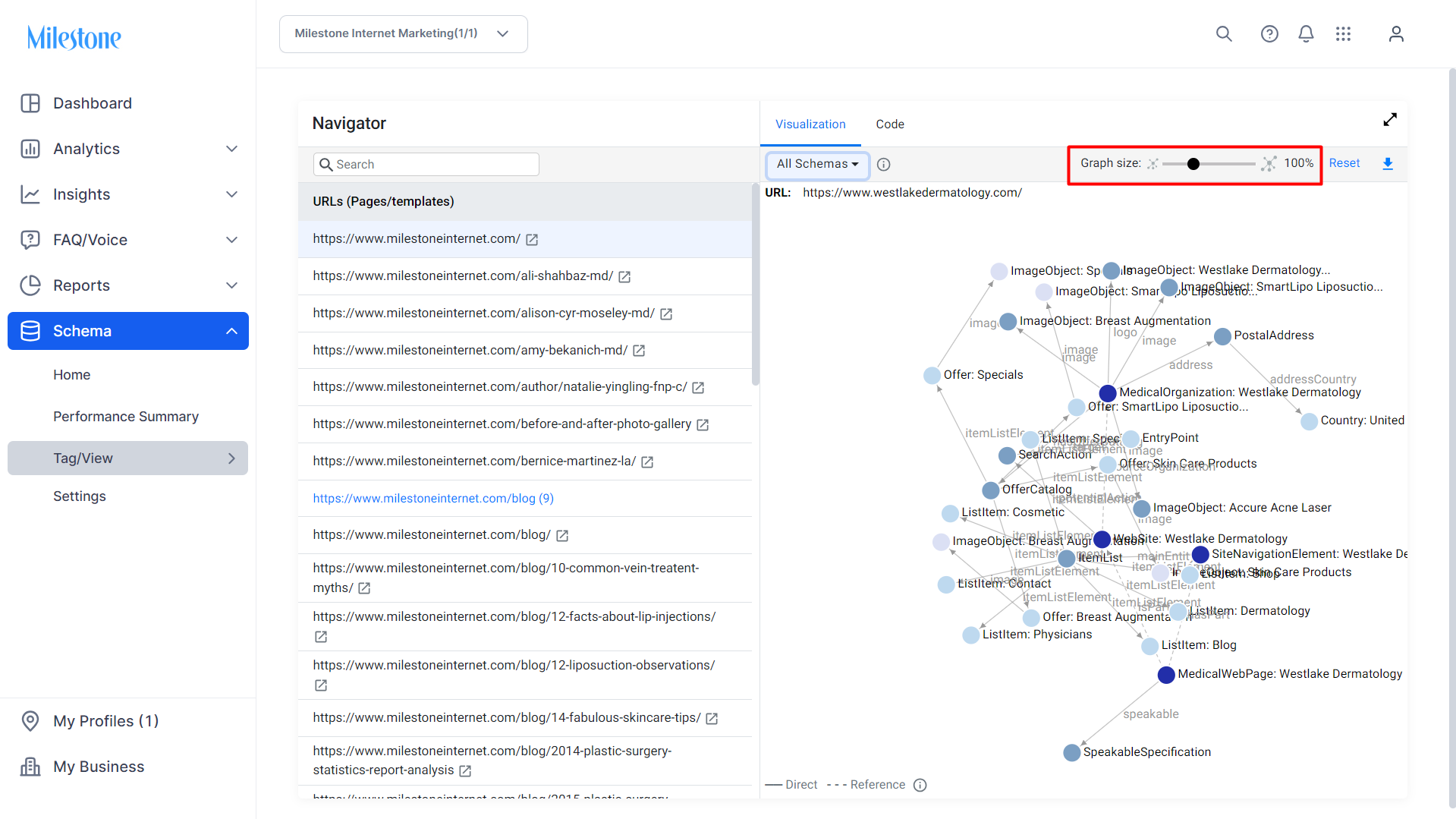
Task: Click the MedicalOrganization: Westlake Dermatology node
Action: click(x=1108, y=393)
